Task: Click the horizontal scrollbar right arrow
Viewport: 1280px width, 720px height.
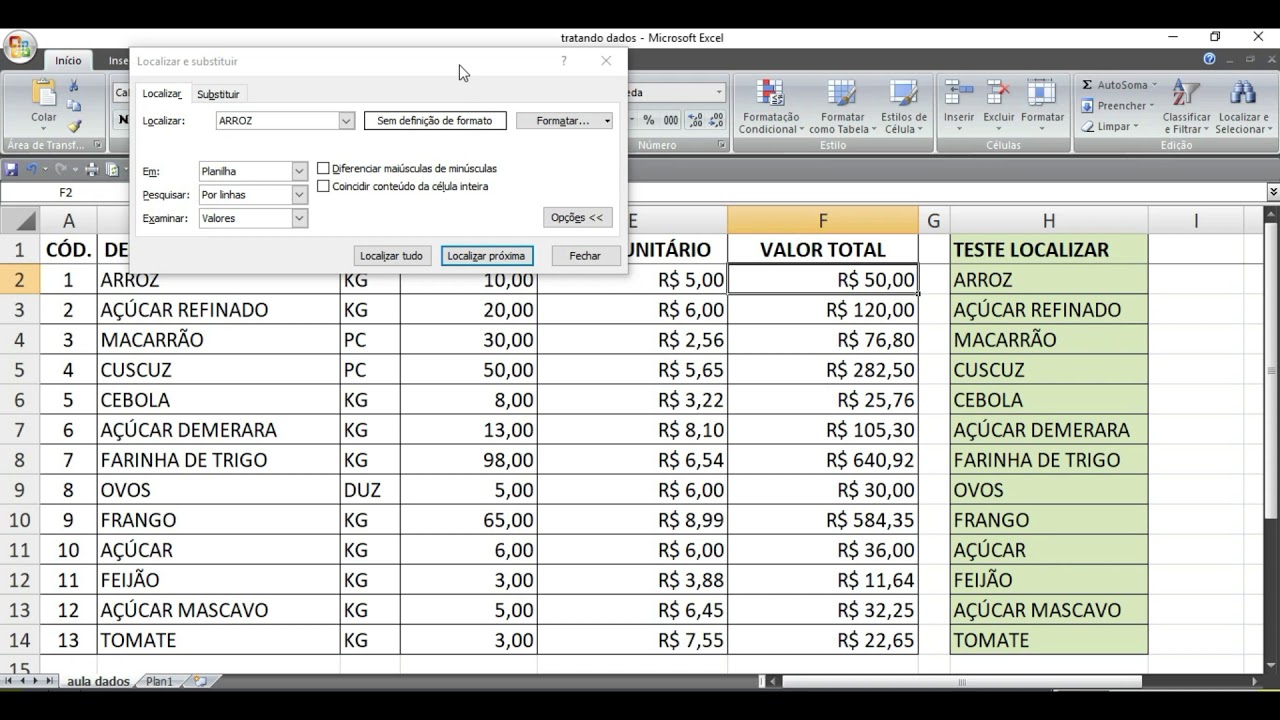Action: (x=1256, y=681)
